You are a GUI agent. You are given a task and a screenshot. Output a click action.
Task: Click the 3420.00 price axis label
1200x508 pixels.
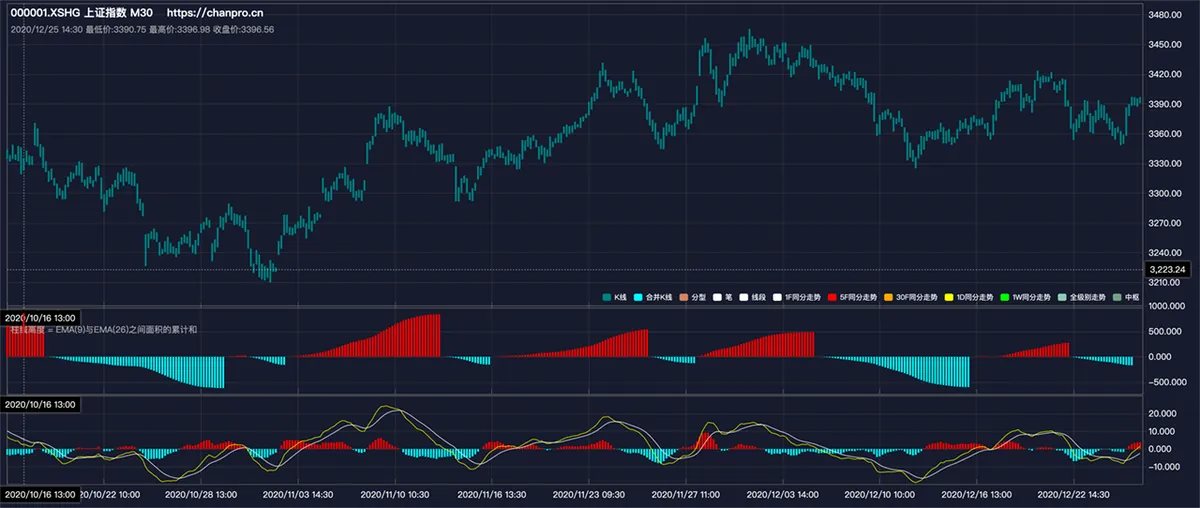(1166, 74)
